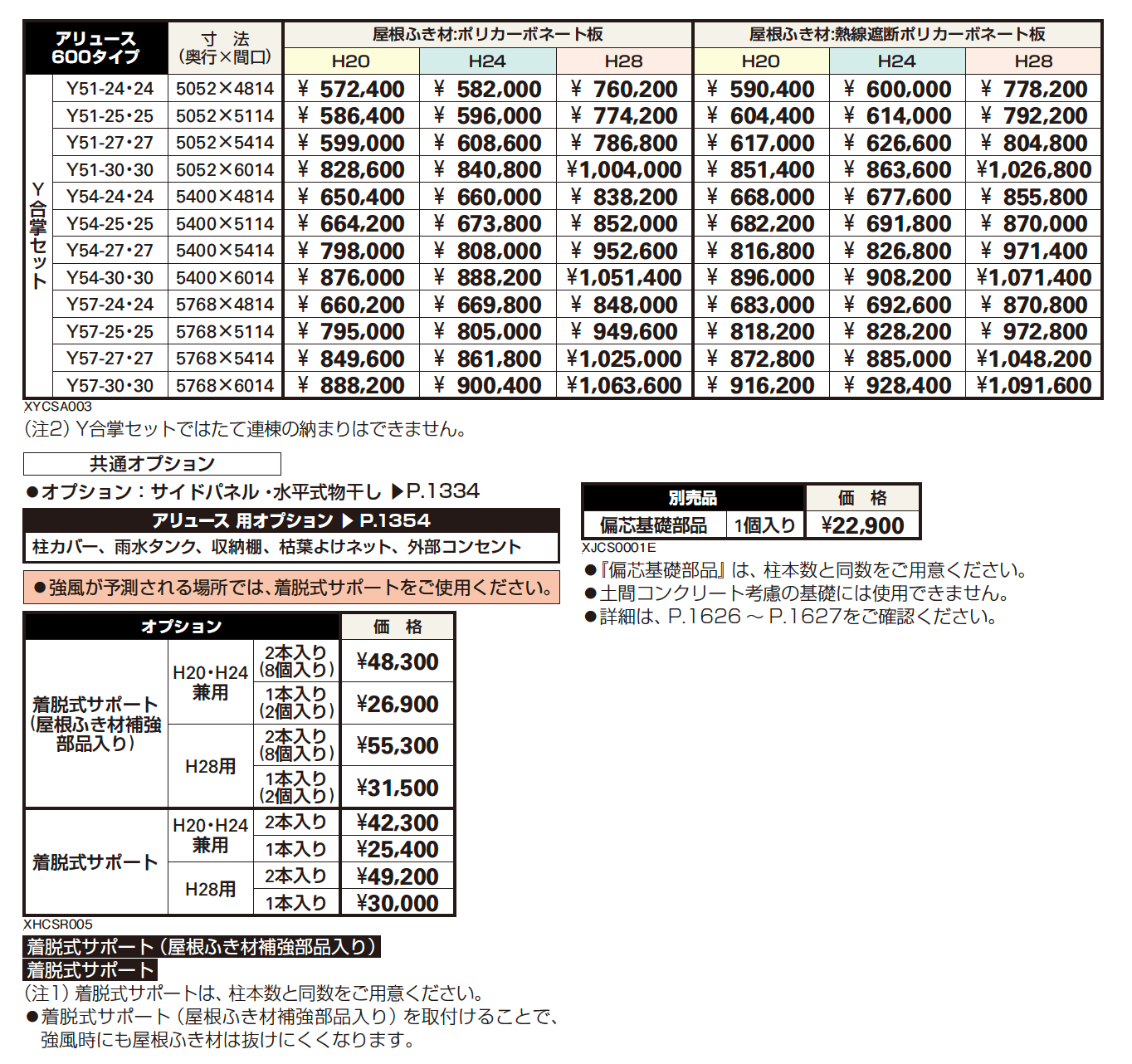1132x1064 pixels.
Task: Click price ¥1,051,400
Action: [624, 278]
